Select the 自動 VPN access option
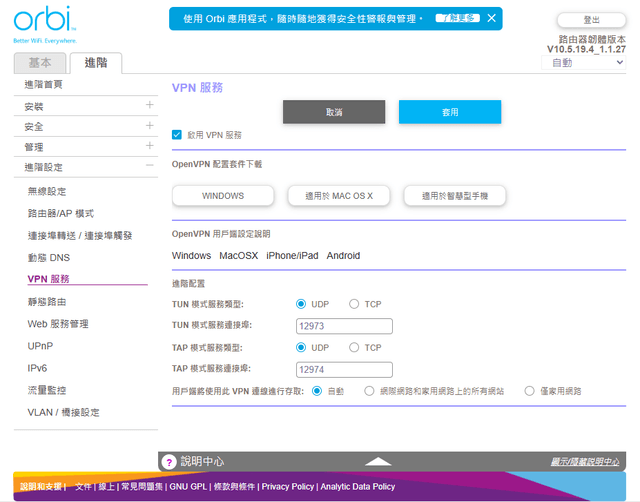The height and width of the screenshot is (502, 640). [x=317, y=391]
